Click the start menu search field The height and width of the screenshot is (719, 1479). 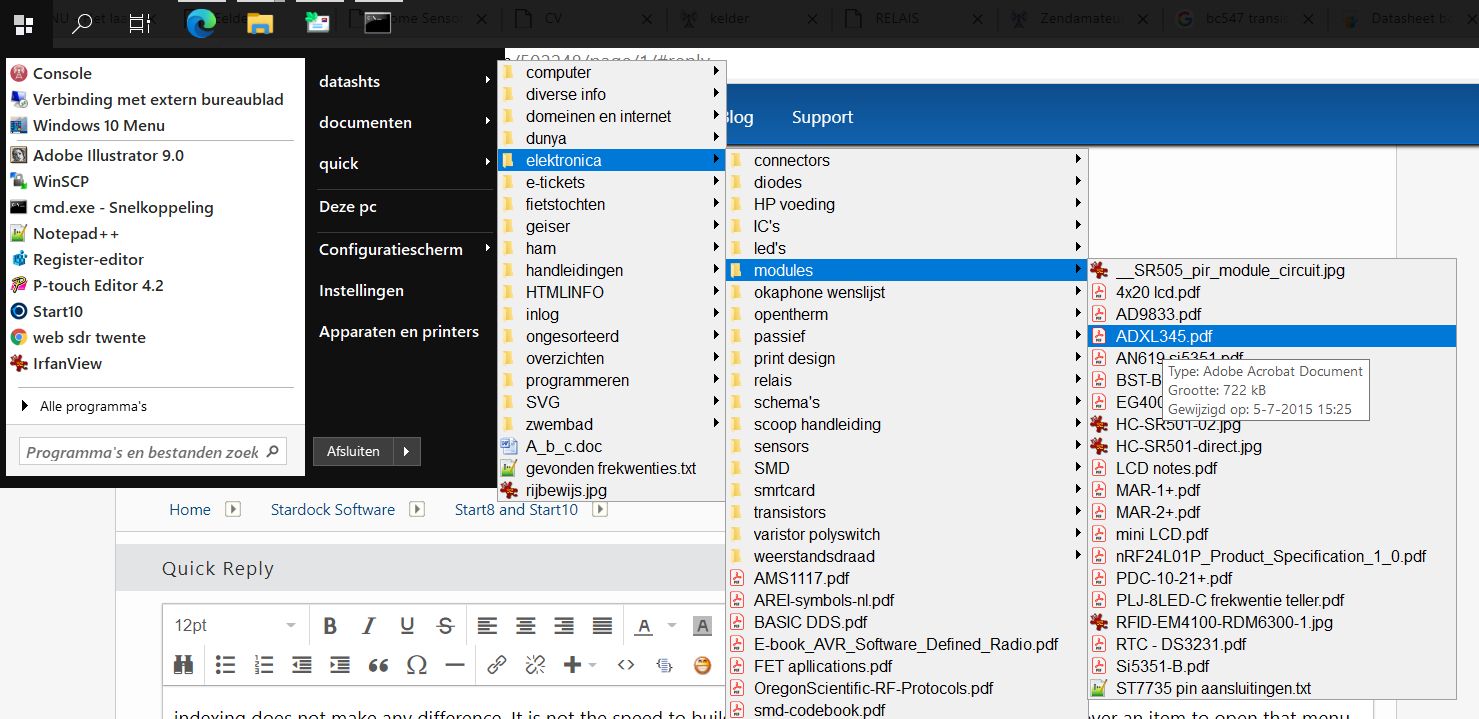153,452
